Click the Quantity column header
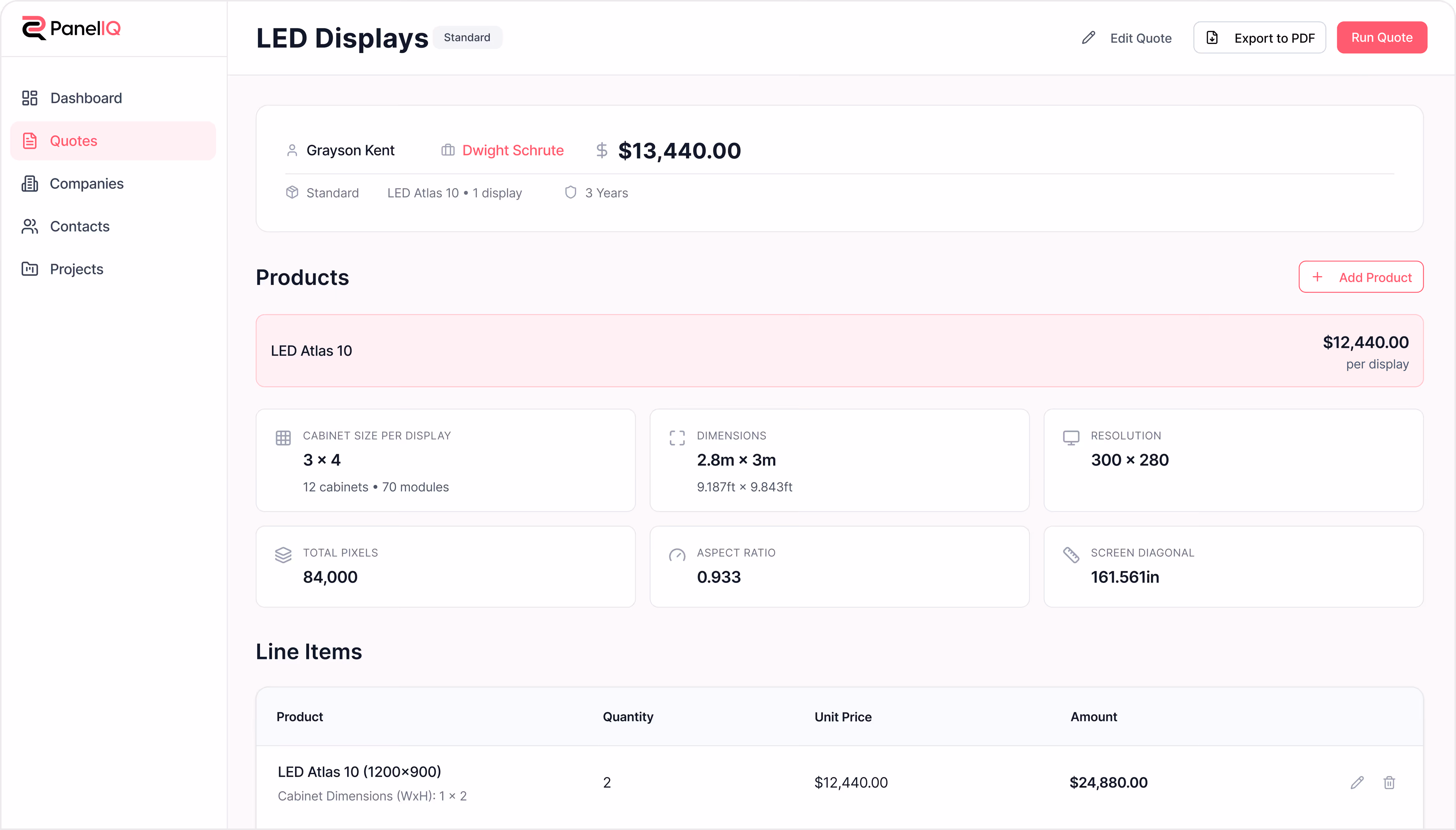Viewport: 1456px width, 830px height. pyautogui.click(x=628, y=716)
